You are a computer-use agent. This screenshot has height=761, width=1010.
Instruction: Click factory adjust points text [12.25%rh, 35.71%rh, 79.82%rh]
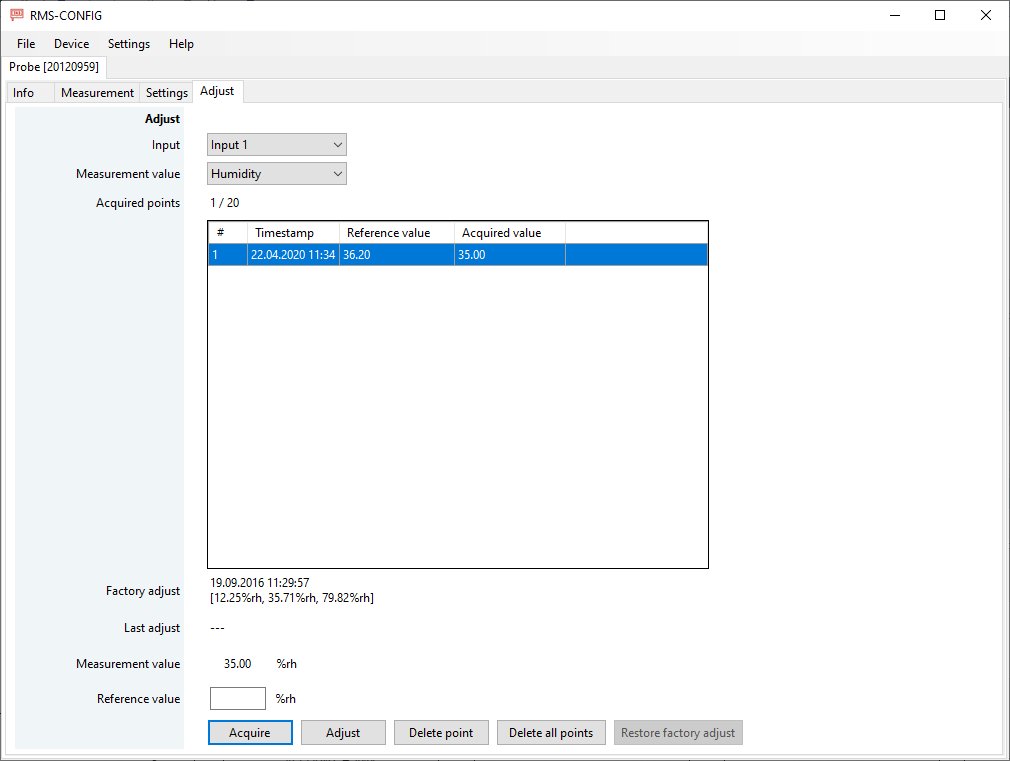pyautogui.click(x=292, y=598)
